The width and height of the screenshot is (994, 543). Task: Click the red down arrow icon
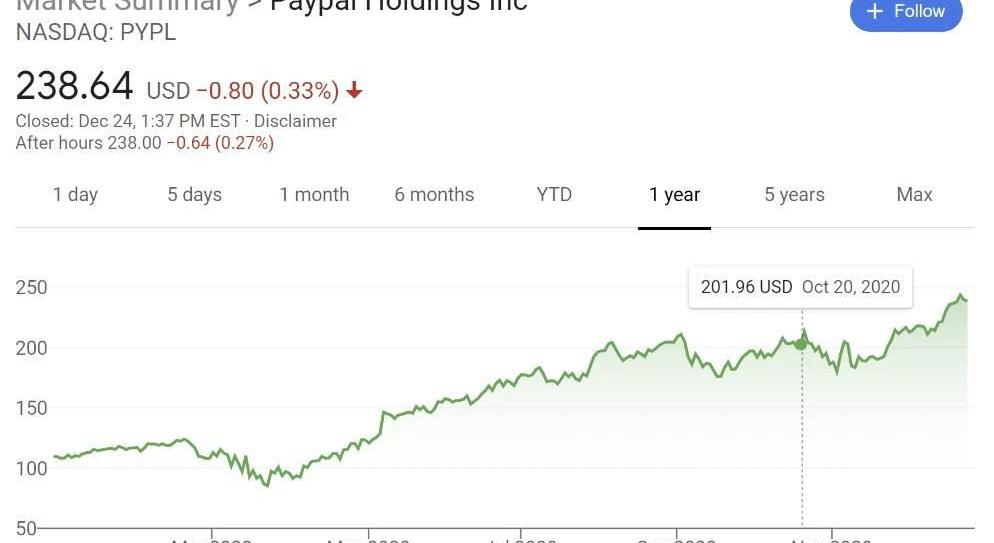point(355,91)
